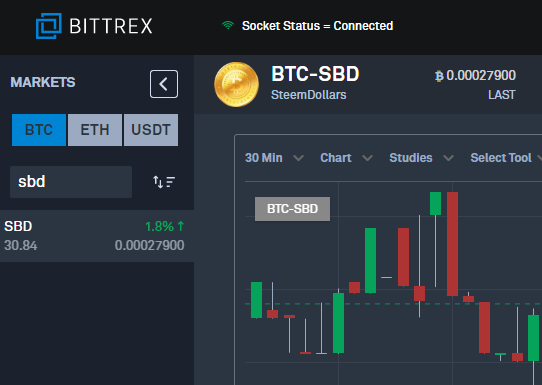
Task: Switch to the USDT markets tab
Action: point(151,130)
